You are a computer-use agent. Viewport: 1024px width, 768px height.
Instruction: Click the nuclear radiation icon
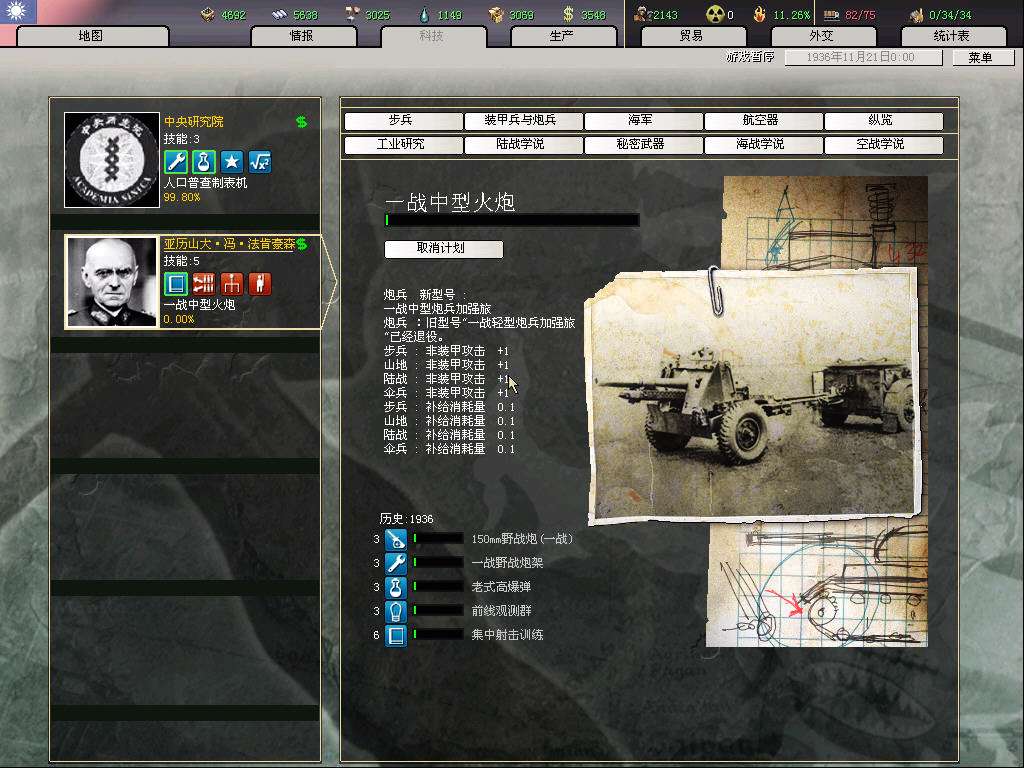[716, 14]
